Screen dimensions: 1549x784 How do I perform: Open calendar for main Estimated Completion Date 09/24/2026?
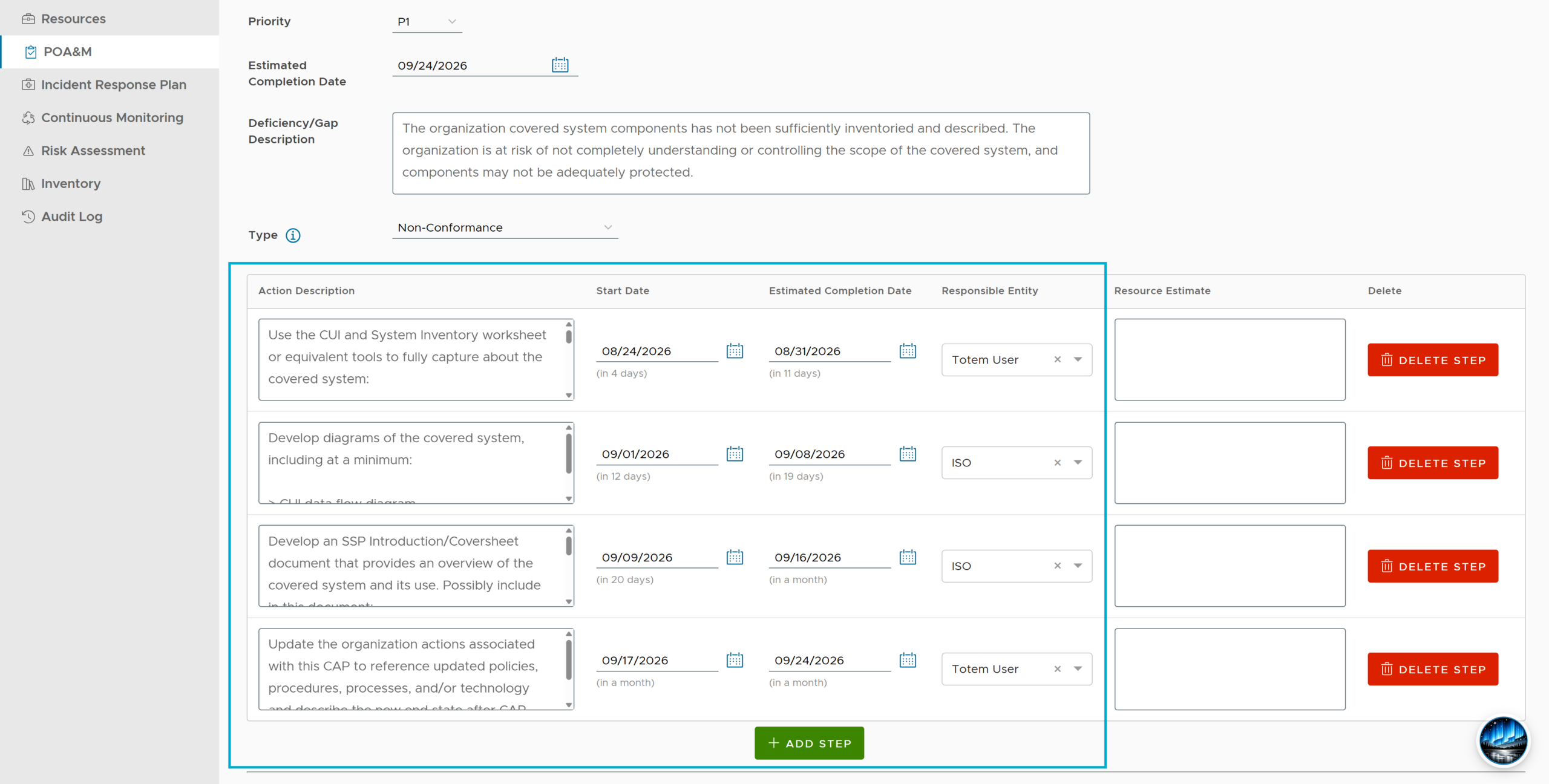pos(560,65)
